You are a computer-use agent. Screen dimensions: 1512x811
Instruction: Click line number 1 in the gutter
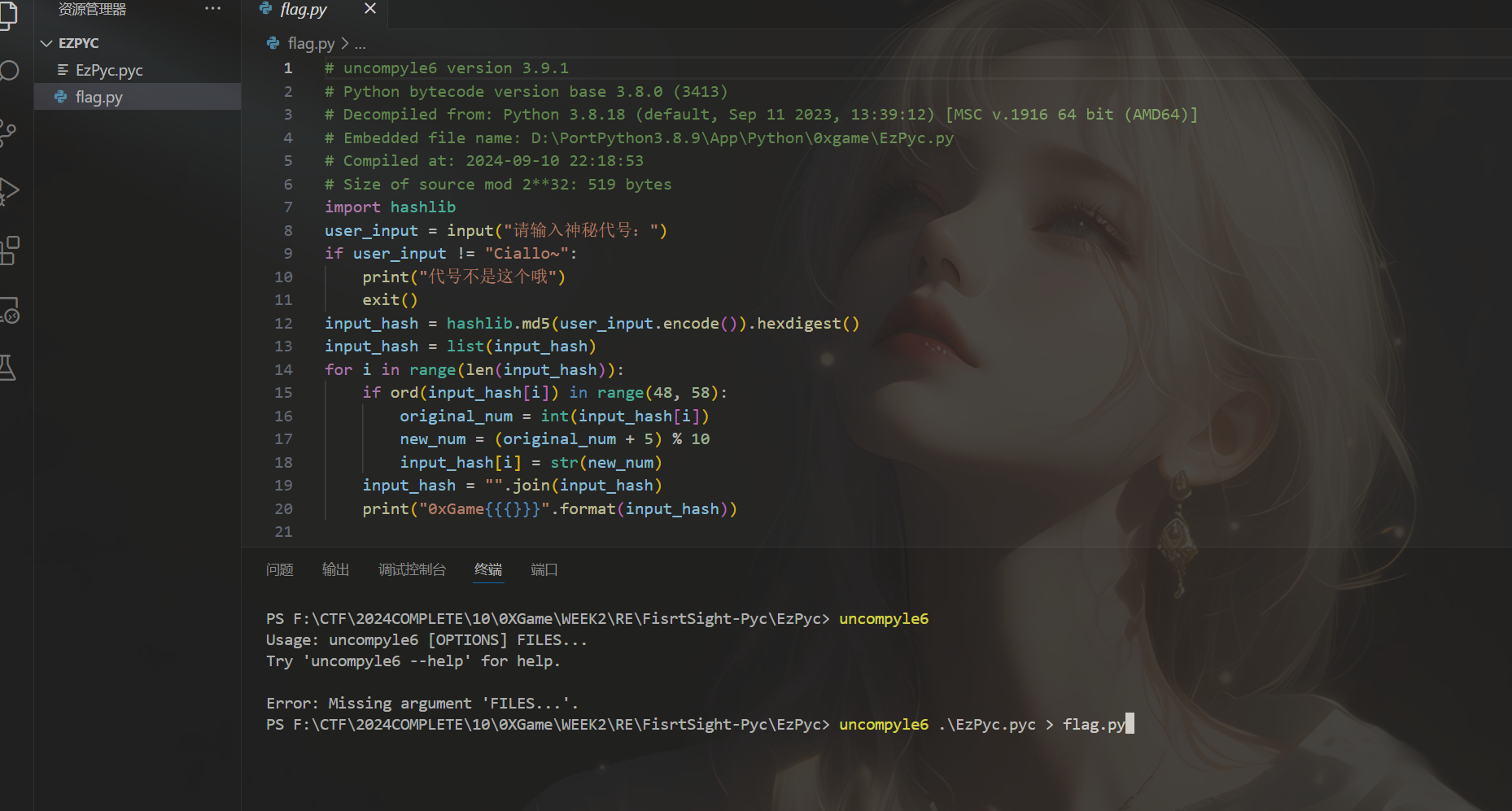click(287, 68)
